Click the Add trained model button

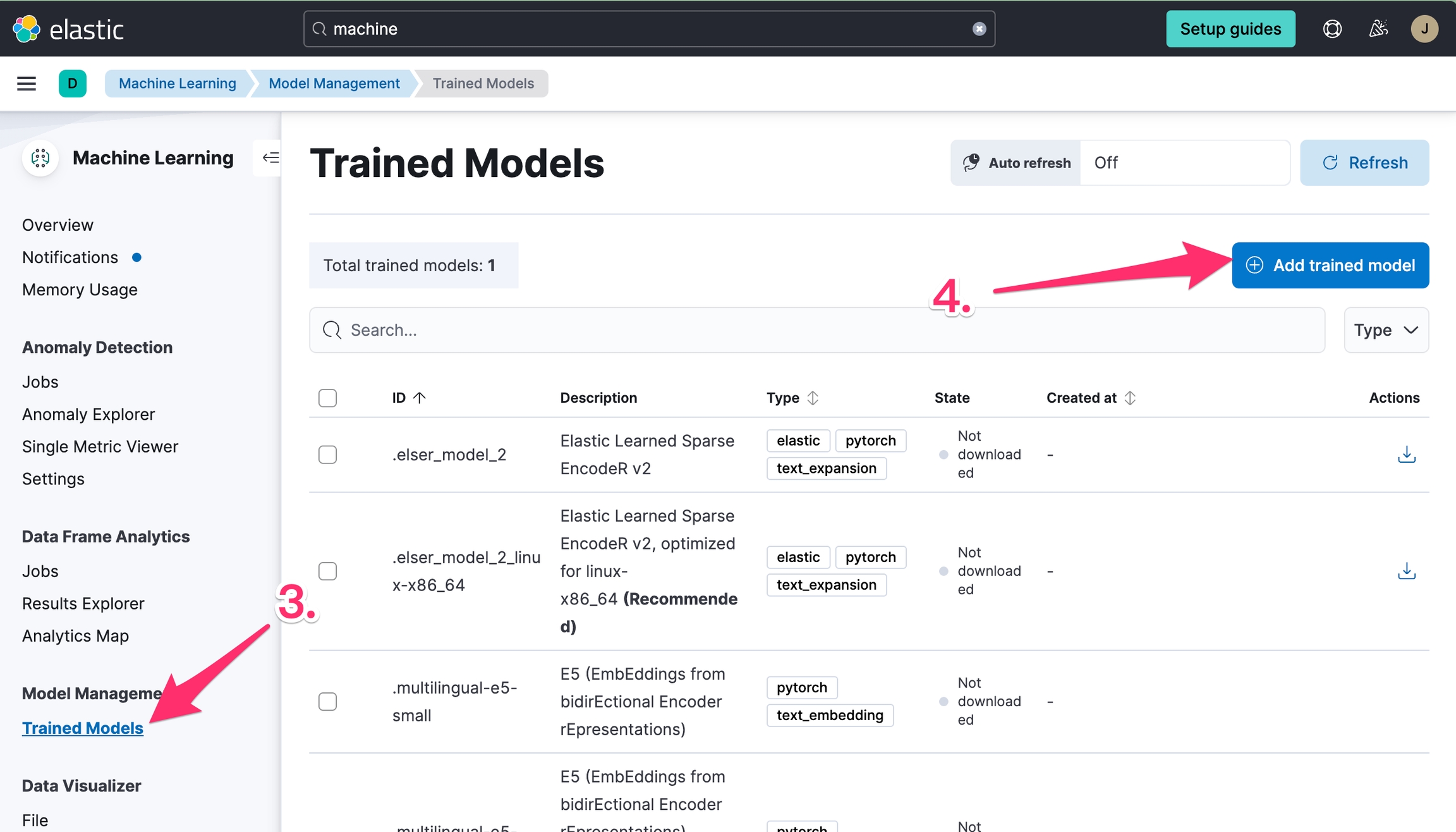coord(1330,266)
